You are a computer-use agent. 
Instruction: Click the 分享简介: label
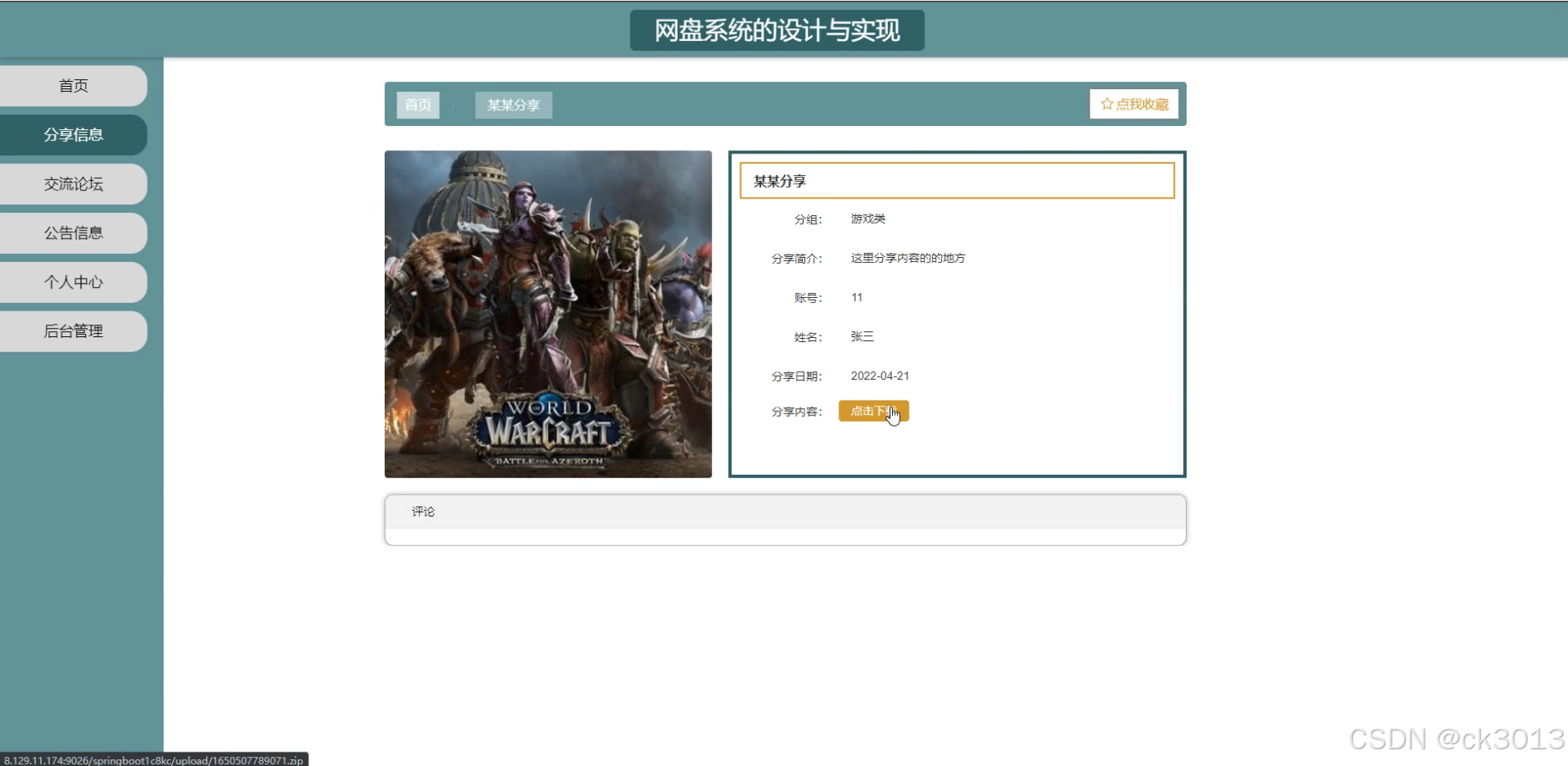797,259
